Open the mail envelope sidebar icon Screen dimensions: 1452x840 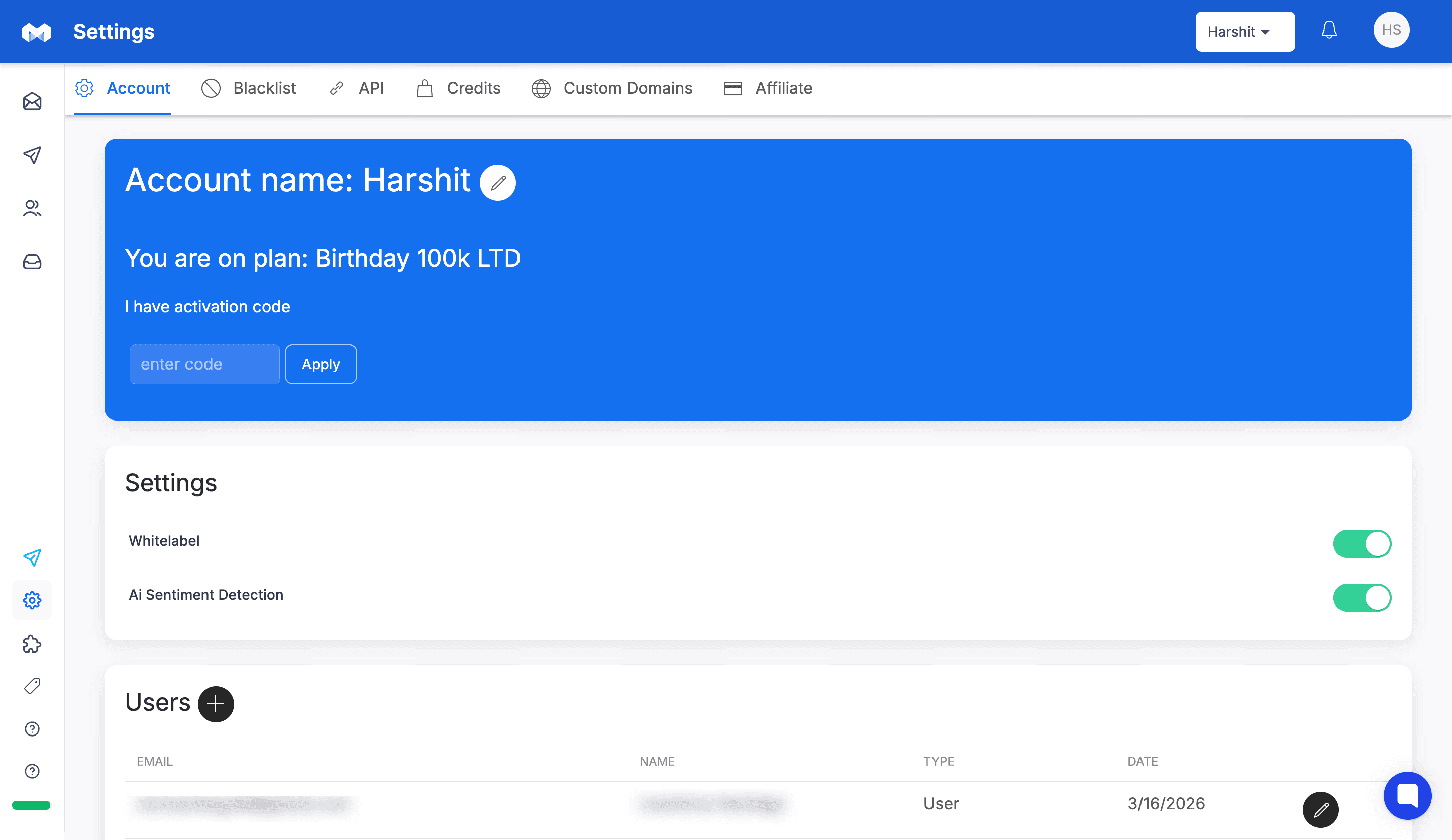tap(32, 102)
